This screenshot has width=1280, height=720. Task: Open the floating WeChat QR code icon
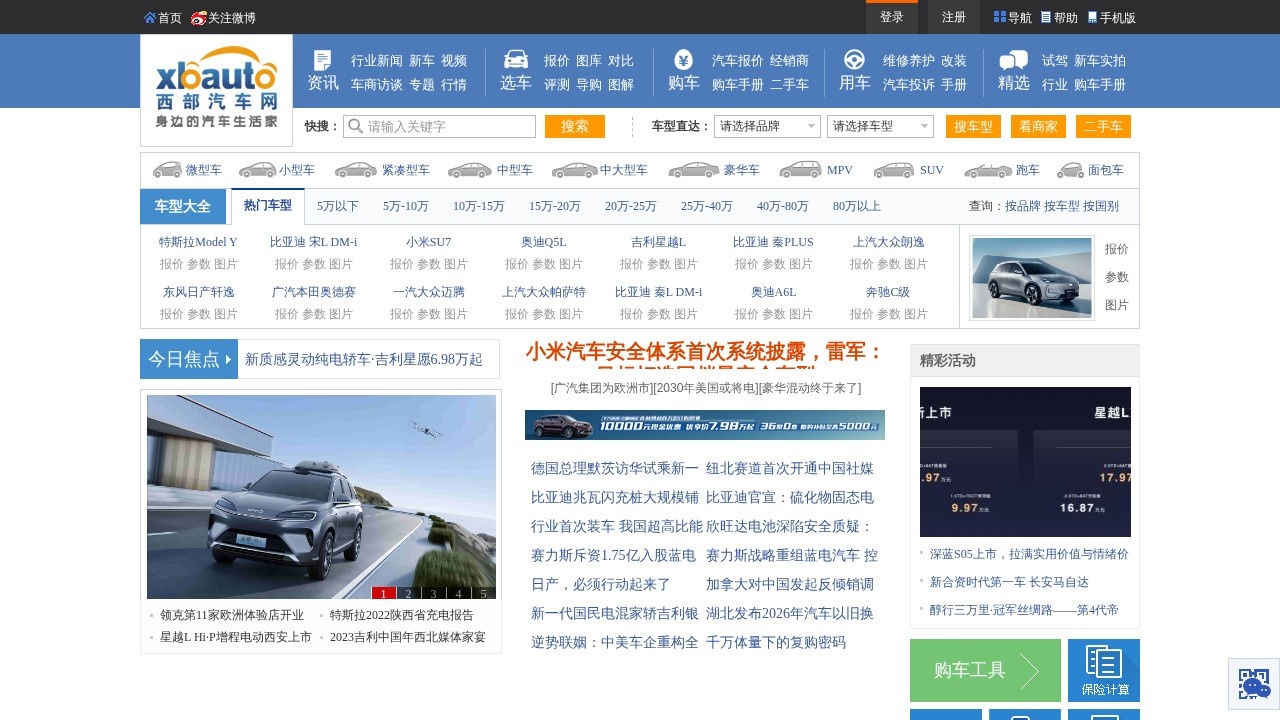[x=1254, y=685]
